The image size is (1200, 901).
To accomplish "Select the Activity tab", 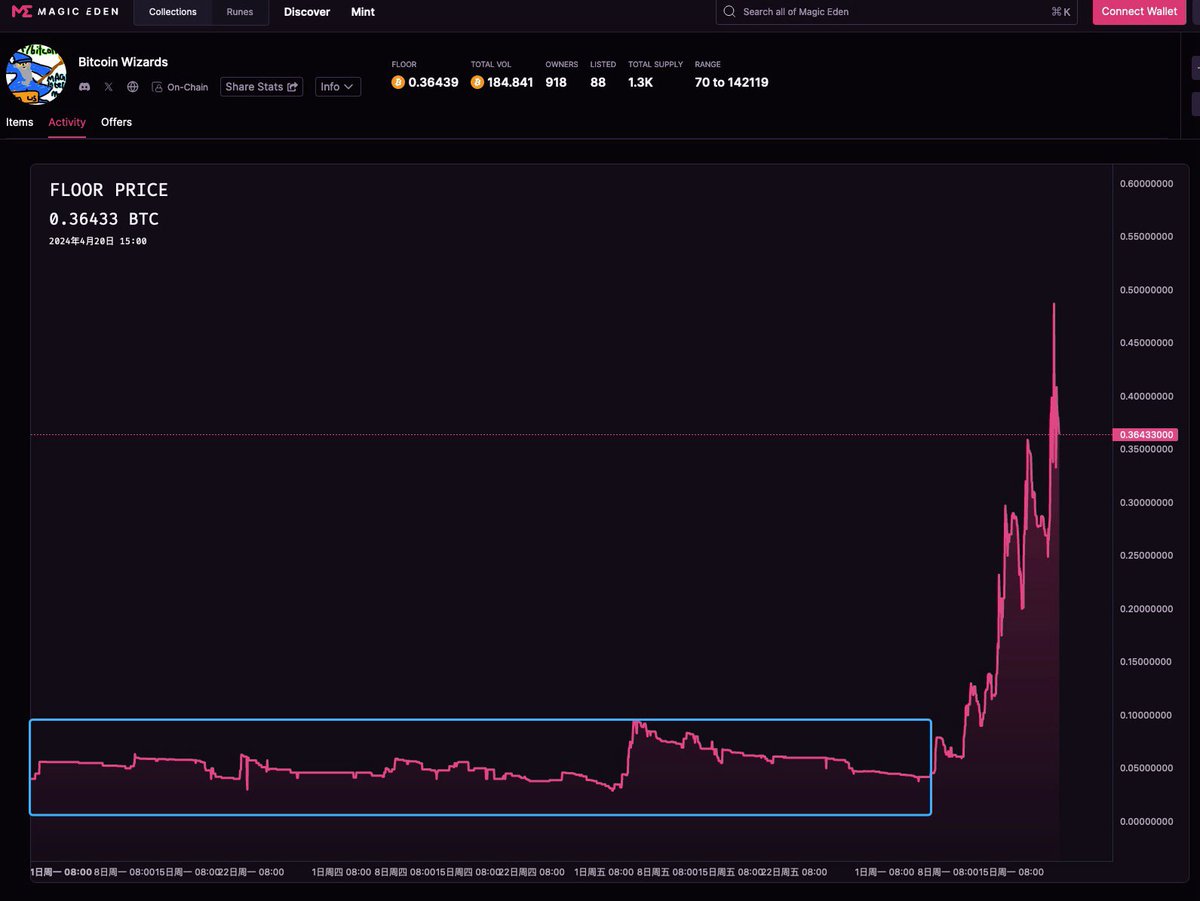I will (67, 122).
